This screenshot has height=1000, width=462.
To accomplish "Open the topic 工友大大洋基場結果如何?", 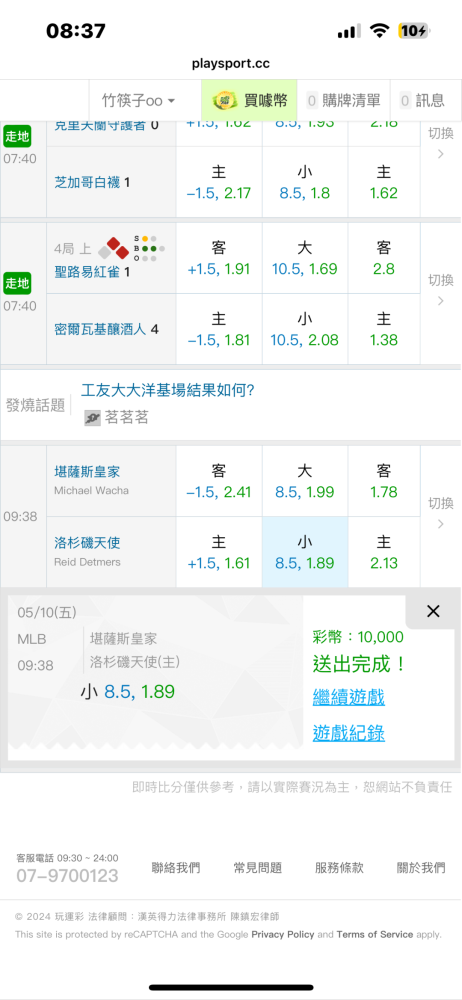I will (x=168, y=390).
